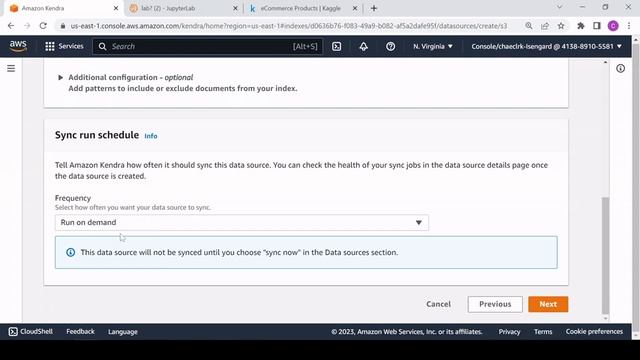
Task: Open the Frequency dropdown
Action: coord(242,222)
